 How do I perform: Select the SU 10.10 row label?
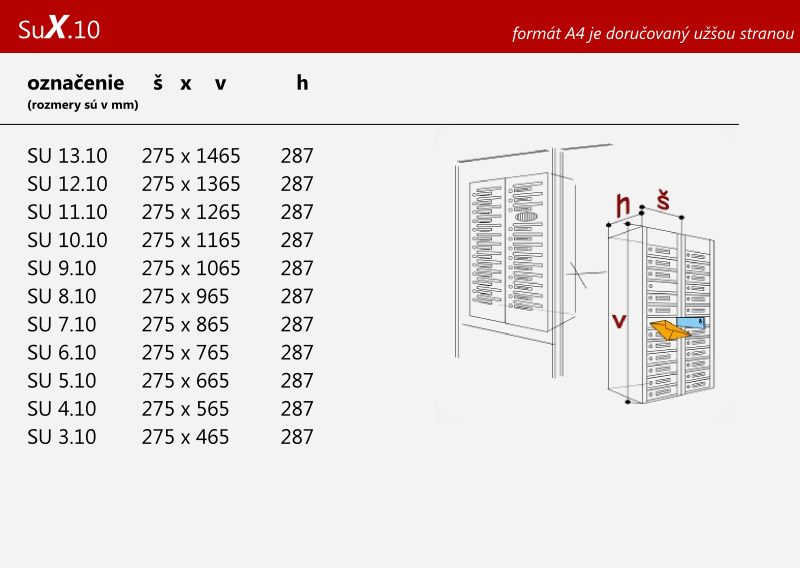[67, 240]
